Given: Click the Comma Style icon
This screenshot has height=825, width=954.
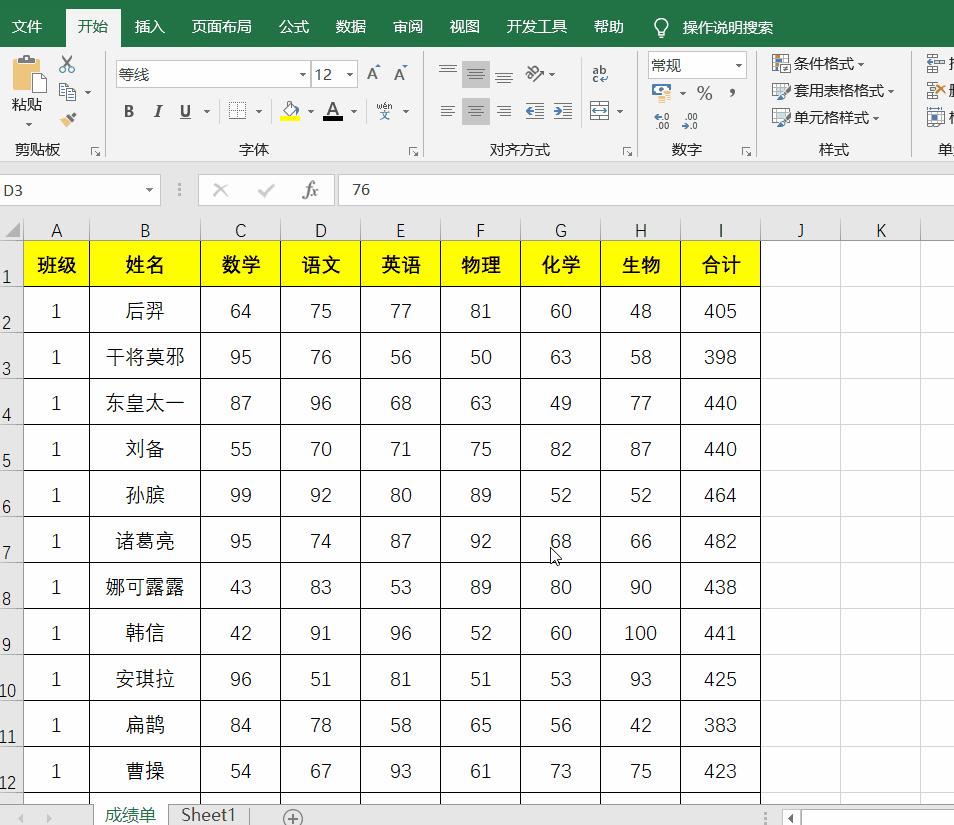Looking at the screenshot, I should point(733,93).
